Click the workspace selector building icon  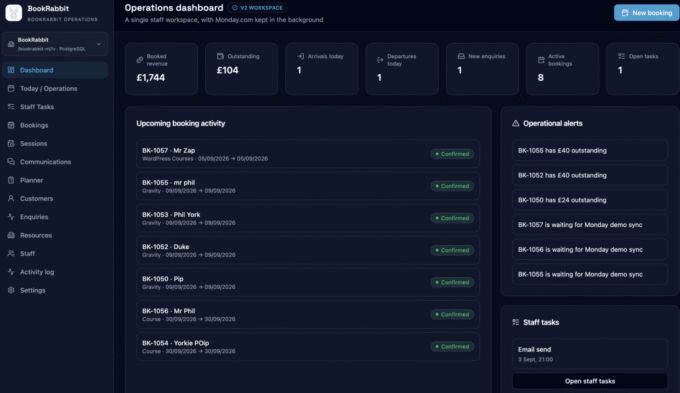(x=11, y=44)
